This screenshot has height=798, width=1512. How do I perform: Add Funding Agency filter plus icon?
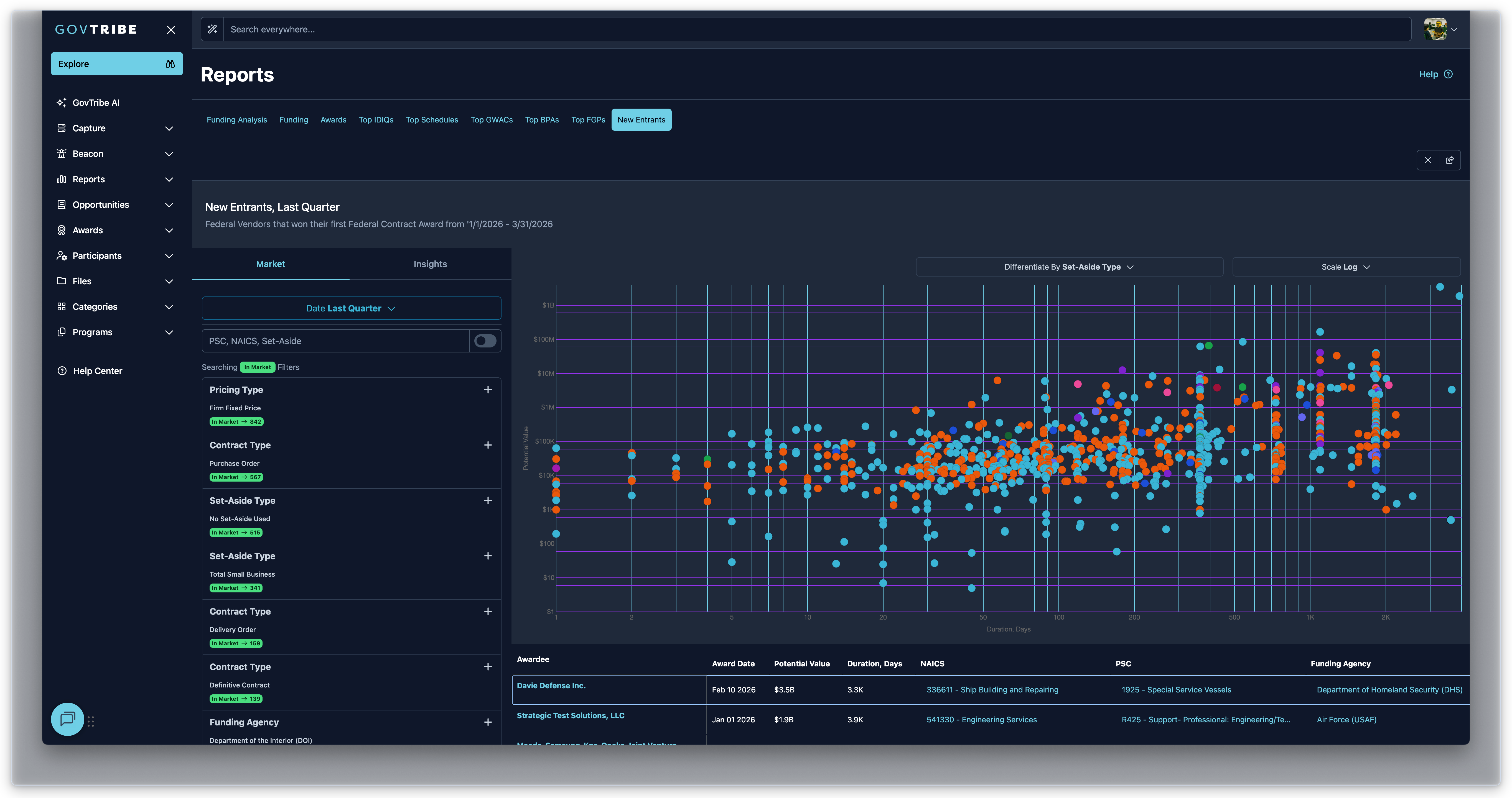pyautogui.click(x=488, y=722)
